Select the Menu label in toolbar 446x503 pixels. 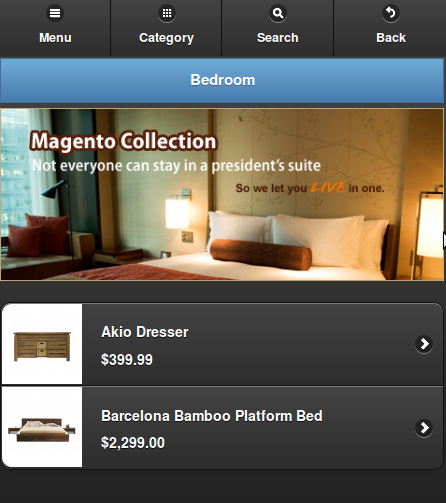point(55,38)
